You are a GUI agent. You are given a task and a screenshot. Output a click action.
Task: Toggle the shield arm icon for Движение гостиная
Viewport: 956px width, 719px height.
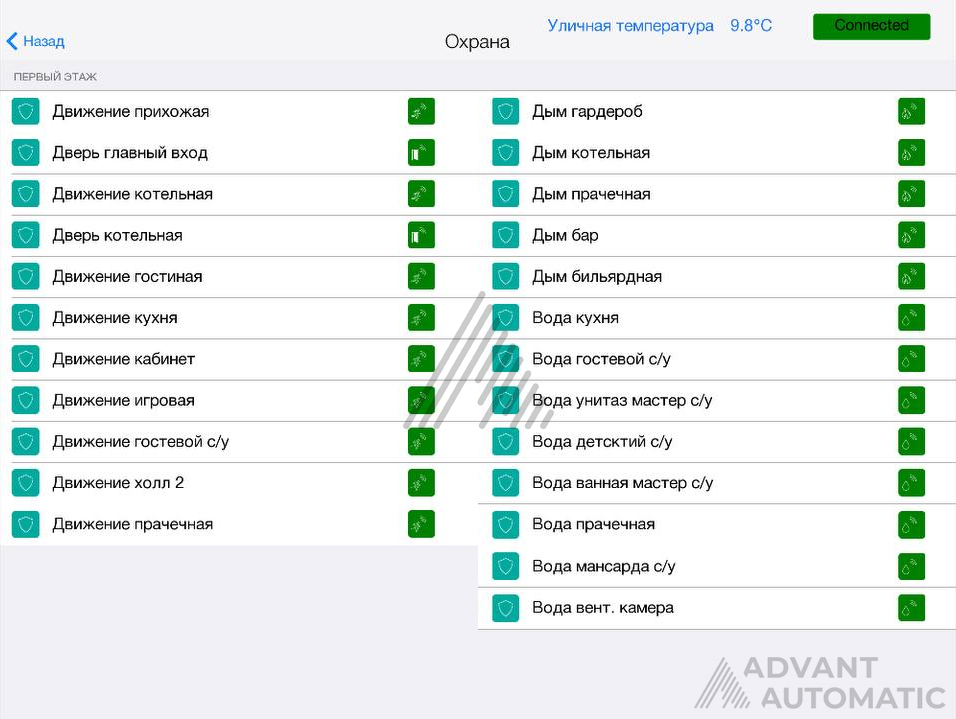coord(26,276)
